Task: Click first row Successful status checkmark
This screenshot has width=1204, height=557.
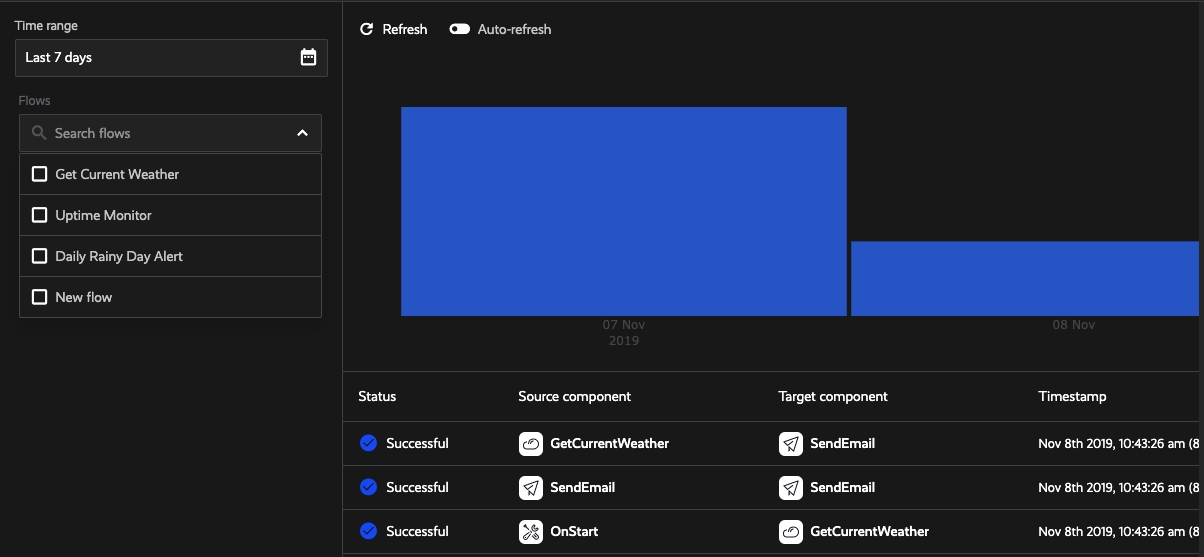Action: point(368,443)
